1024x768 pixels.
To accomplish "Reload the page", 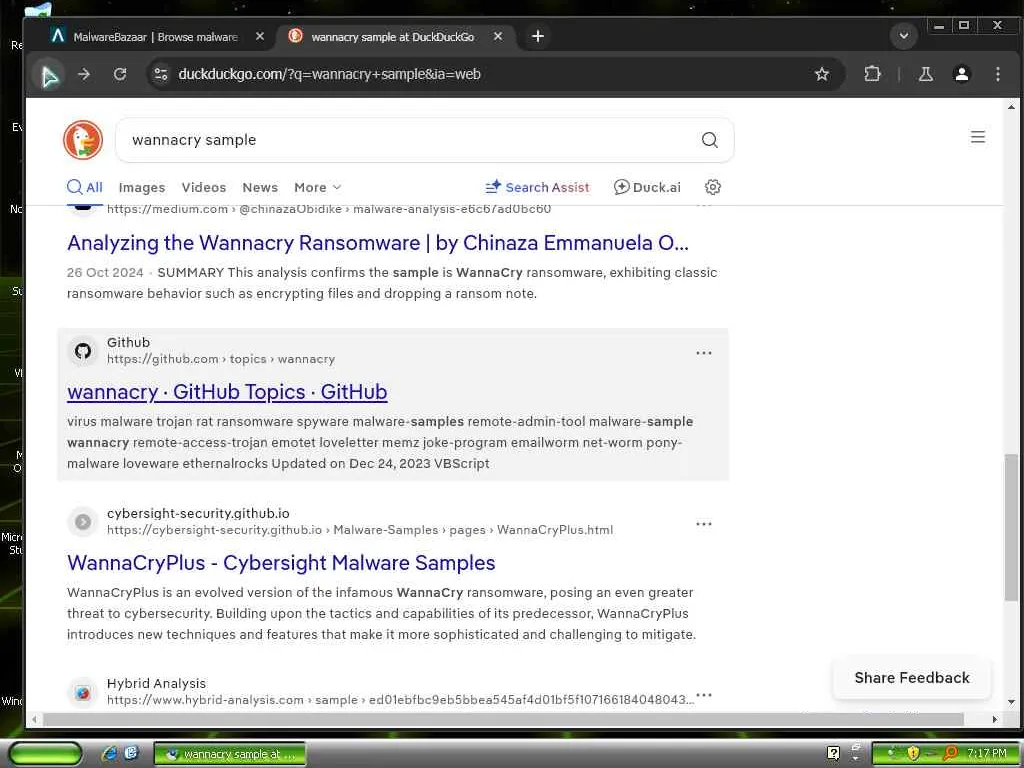I will coord(120,74).
